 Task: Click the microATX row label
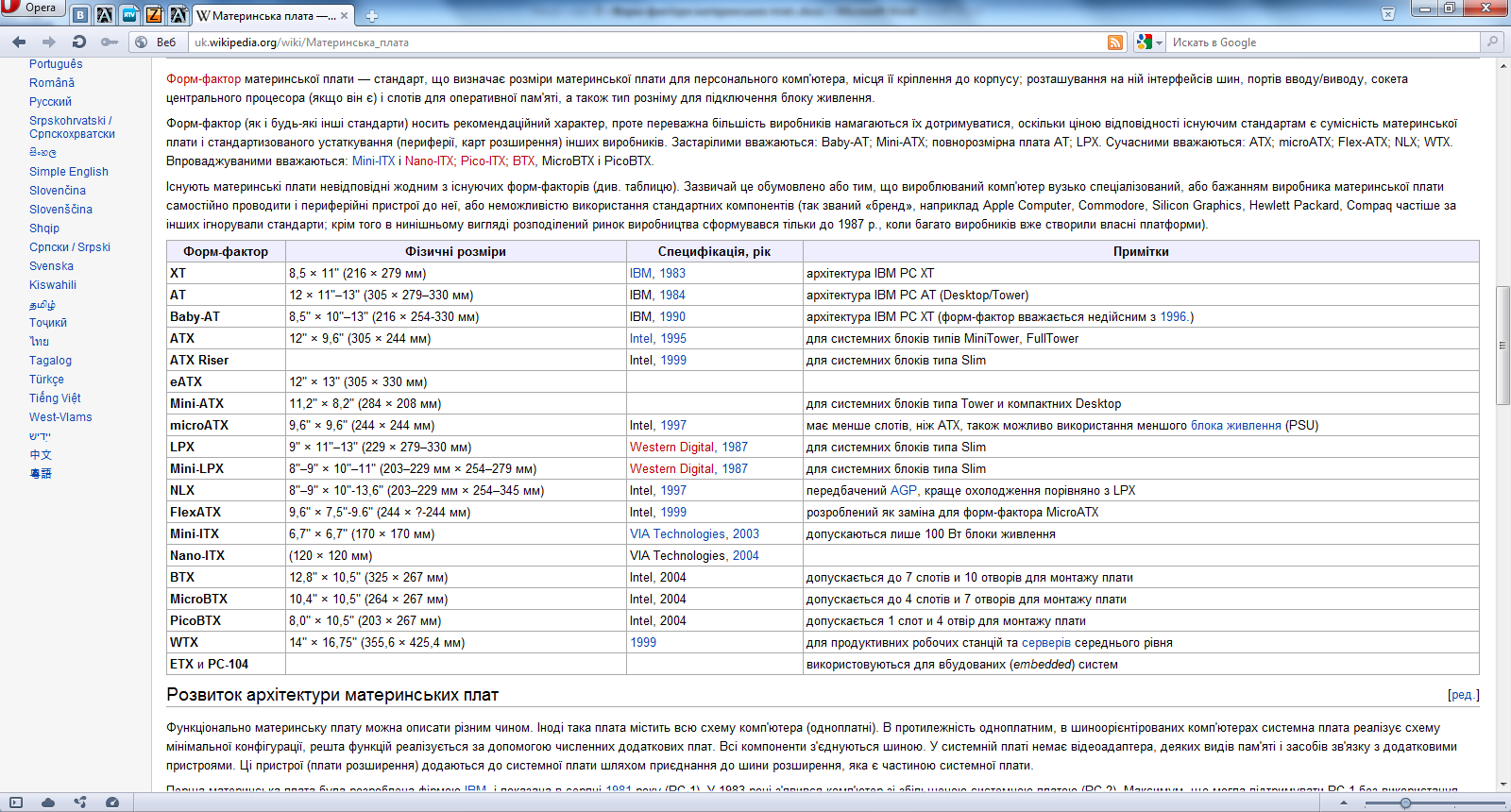[199, 426]
